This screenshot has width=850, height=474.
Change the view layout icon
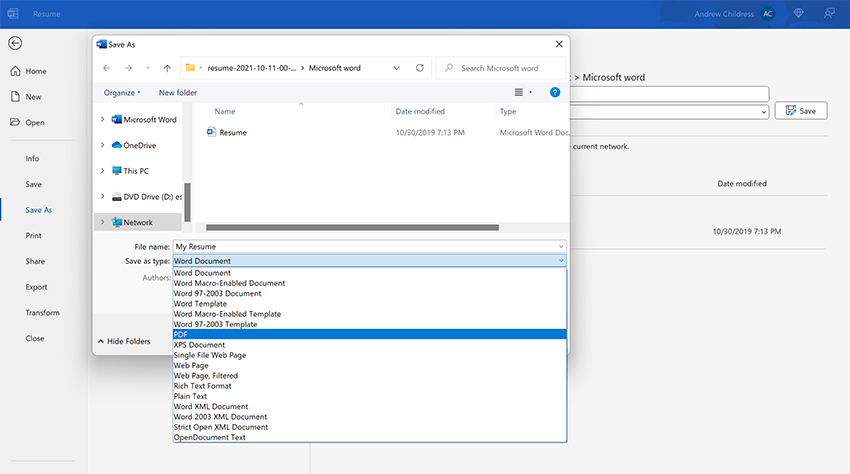519,92
